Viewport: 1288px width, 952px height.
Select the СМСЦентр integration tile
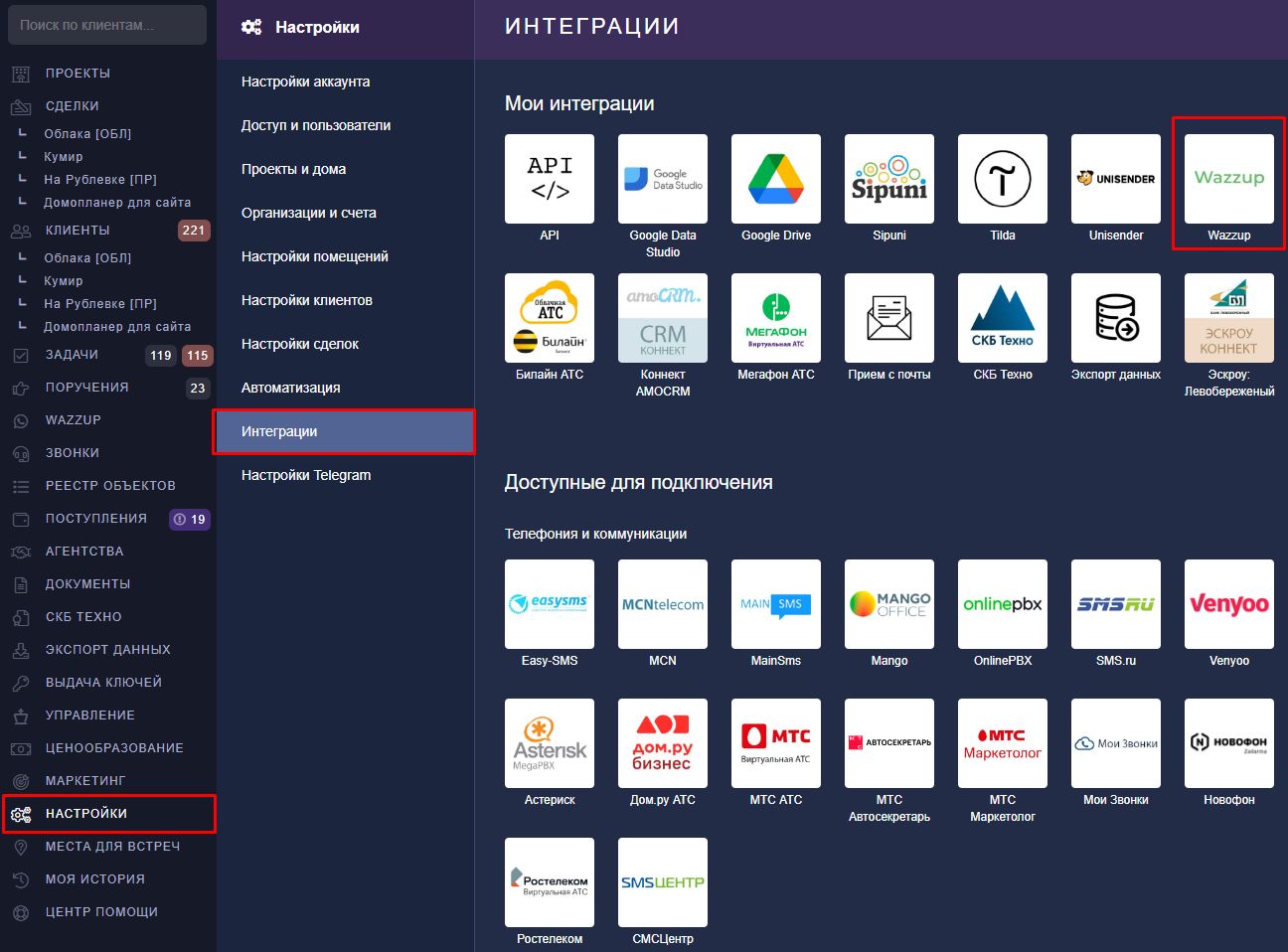click(663, 882)
